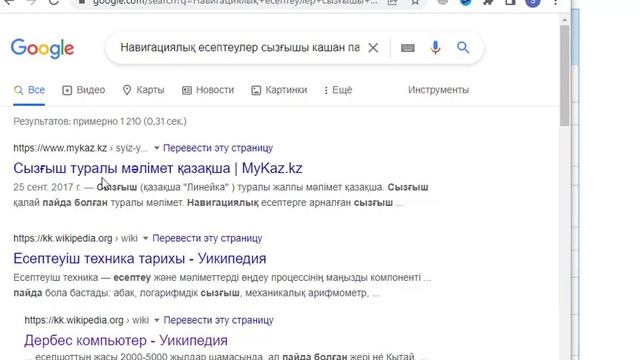Clear the search query with the X icon
The width and height of the screenshot is (640, 360).
[x=373, y=48]
